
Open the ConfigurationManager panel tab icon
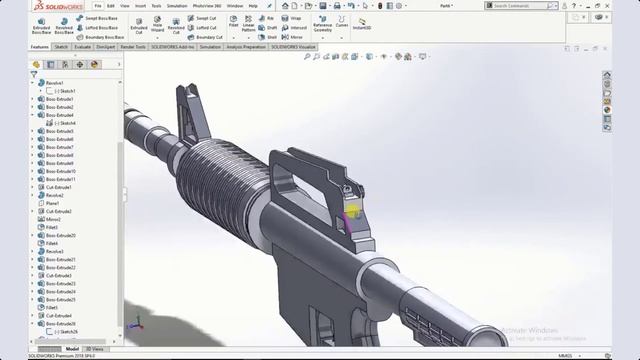pos(65,64)
